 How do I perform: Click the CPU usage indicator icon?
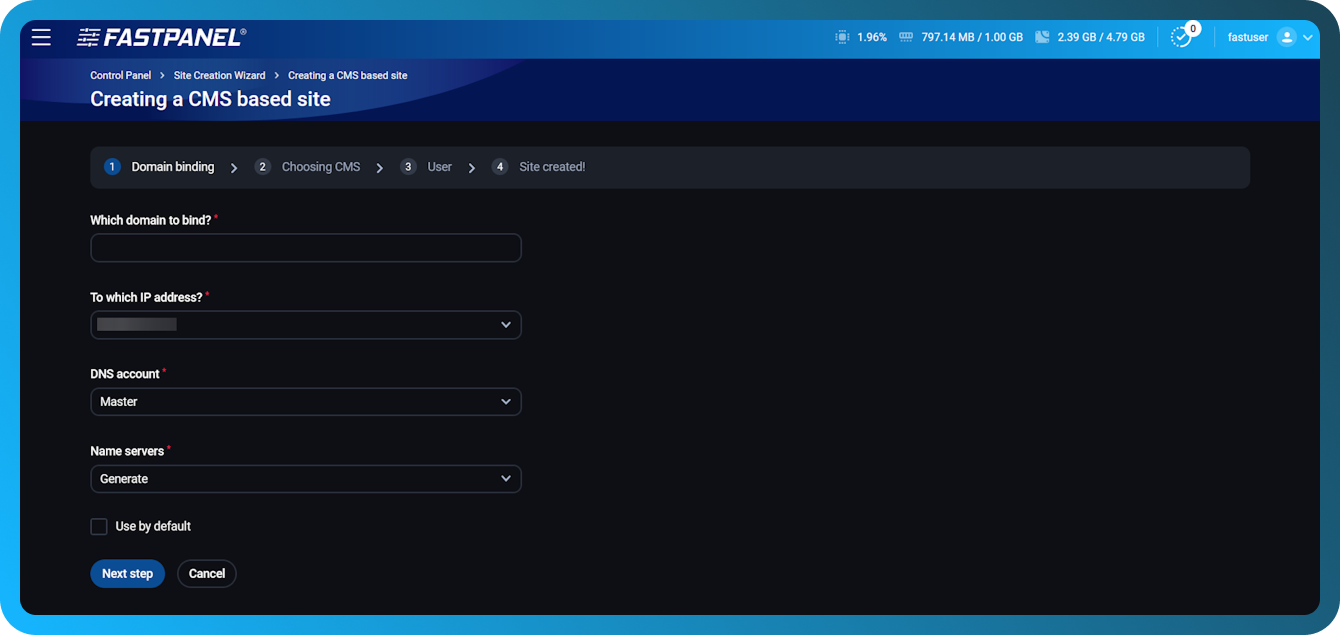pyautogui.click(x=841, y=36)
